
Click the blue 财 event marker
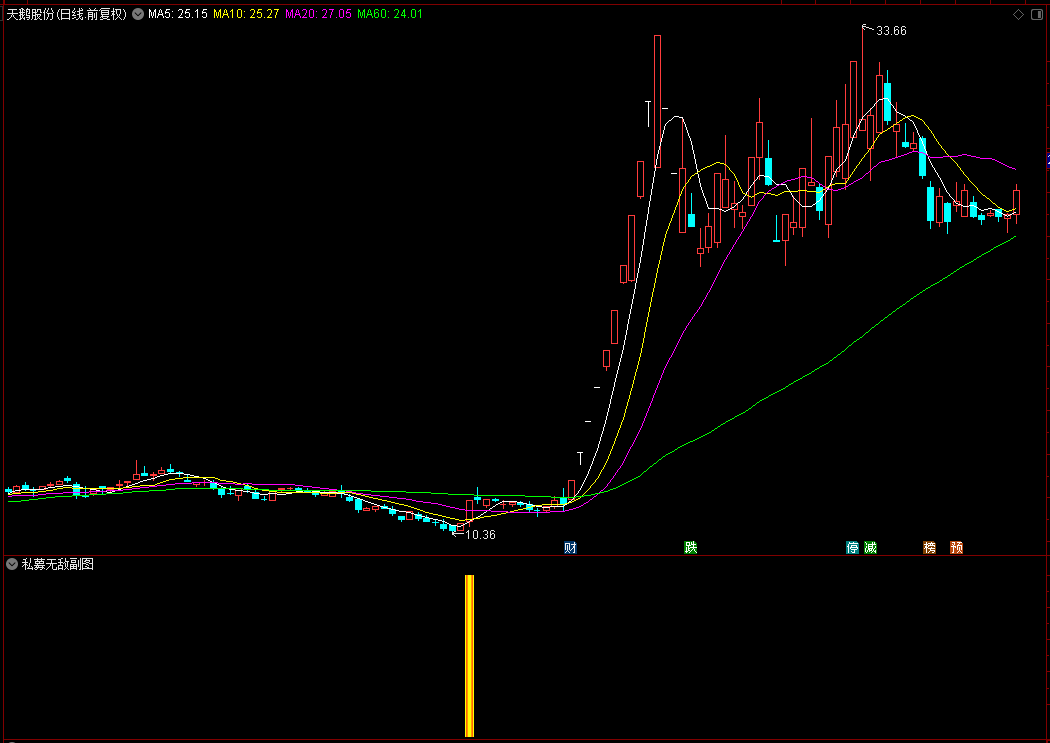tap(570, 547)
